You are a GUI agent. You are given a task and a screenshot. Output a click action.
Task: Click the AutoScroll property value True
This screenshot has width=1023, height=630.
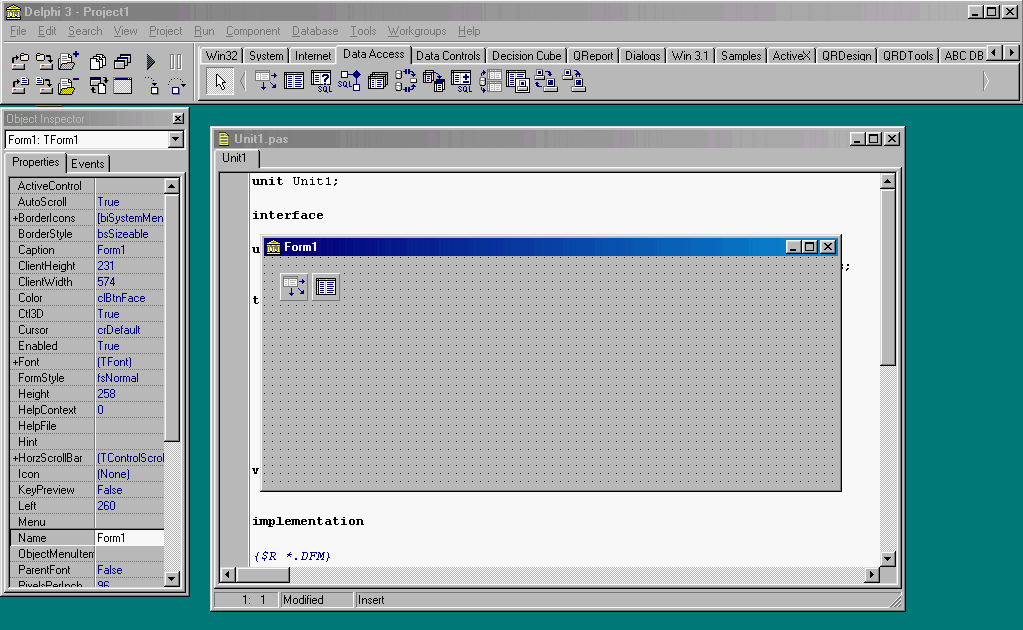pos(129,202)
